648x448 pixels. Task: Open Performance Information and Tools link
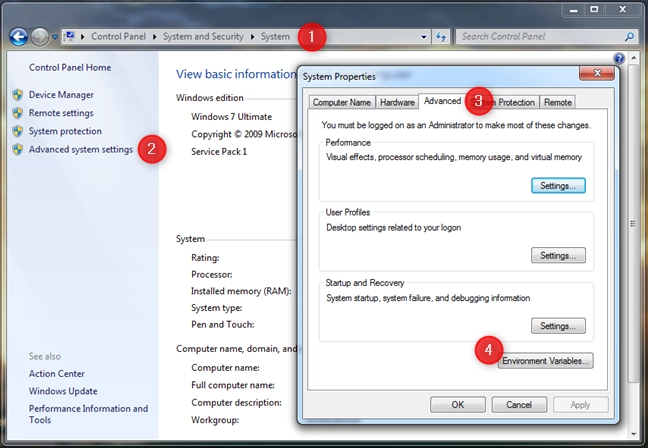click(x=88, y=414)
